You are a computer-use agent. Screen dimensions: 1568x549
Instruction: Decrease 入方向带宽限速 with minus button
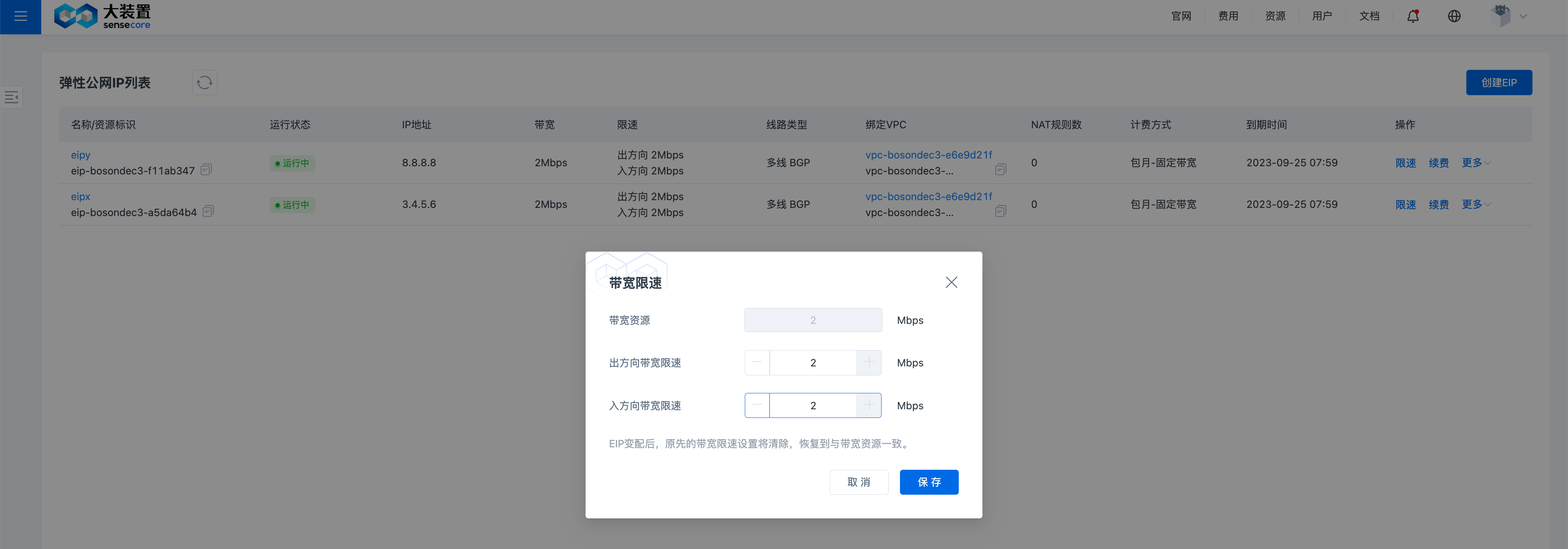(757, 405)
